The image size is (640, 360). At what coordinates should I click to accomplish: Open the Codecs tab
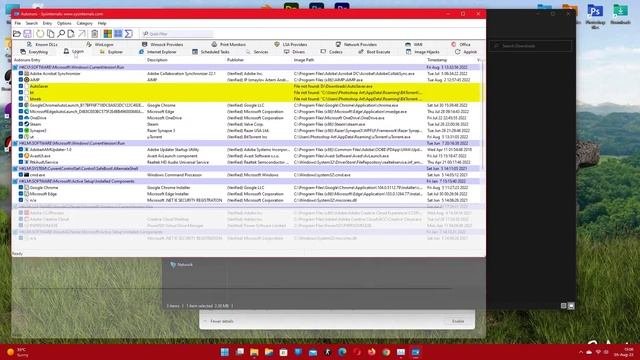click(332, 52)
